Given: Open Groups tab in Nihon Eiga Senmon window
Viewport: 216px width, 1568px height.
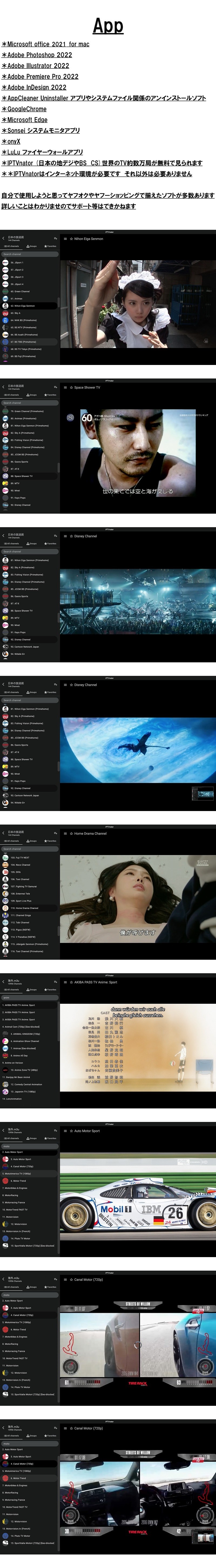Looking at the screenshot, I should point(32,247).
